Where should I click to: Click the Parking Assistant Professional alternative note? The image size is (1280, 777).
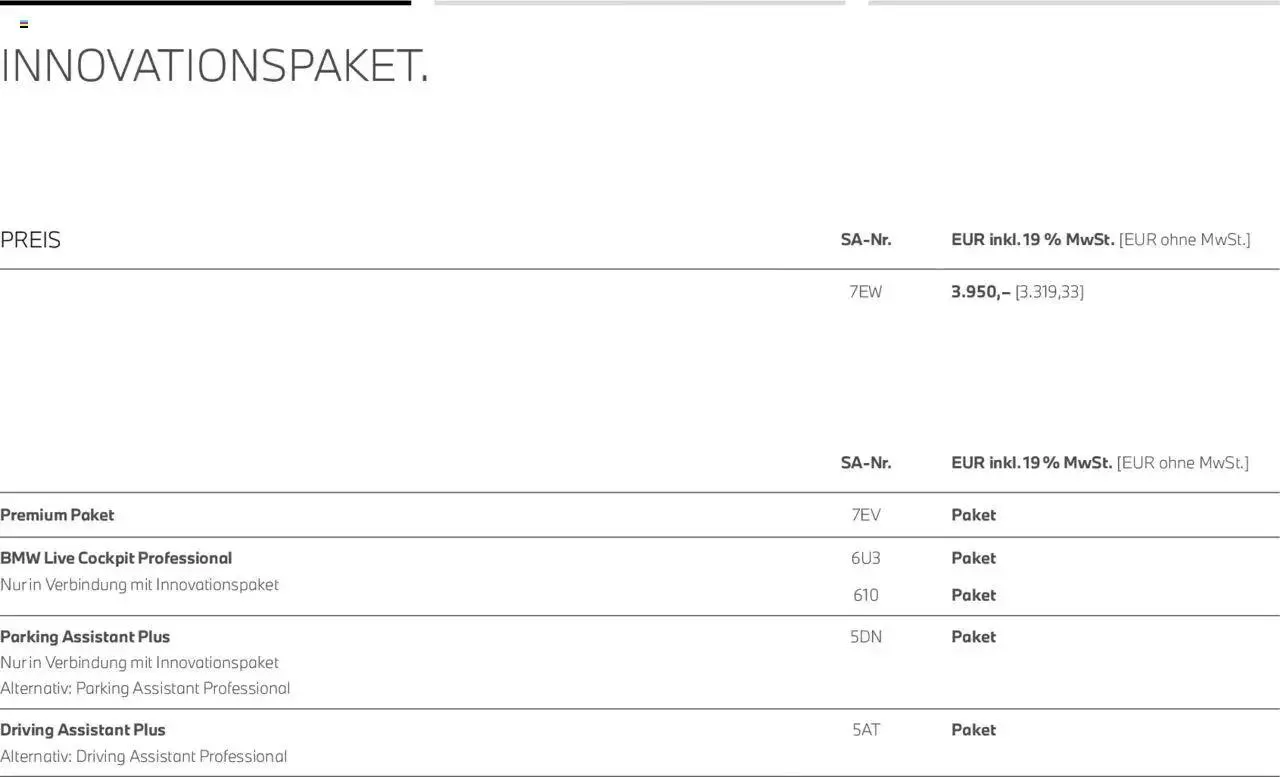tap(145, 688)
